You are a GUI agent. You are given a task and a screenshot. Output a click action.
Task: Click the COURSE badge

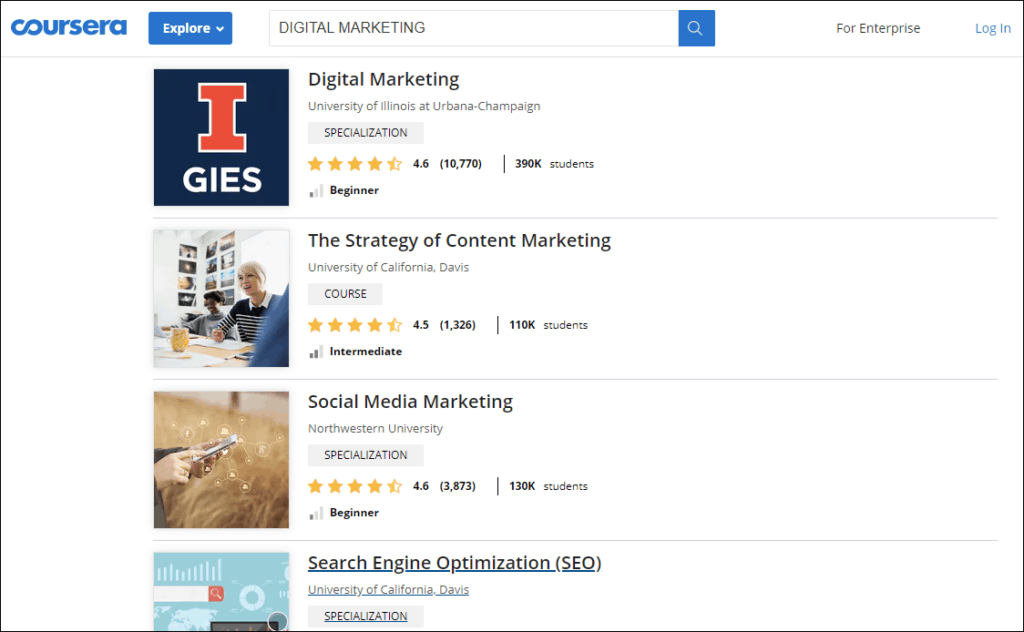(345, 294)
